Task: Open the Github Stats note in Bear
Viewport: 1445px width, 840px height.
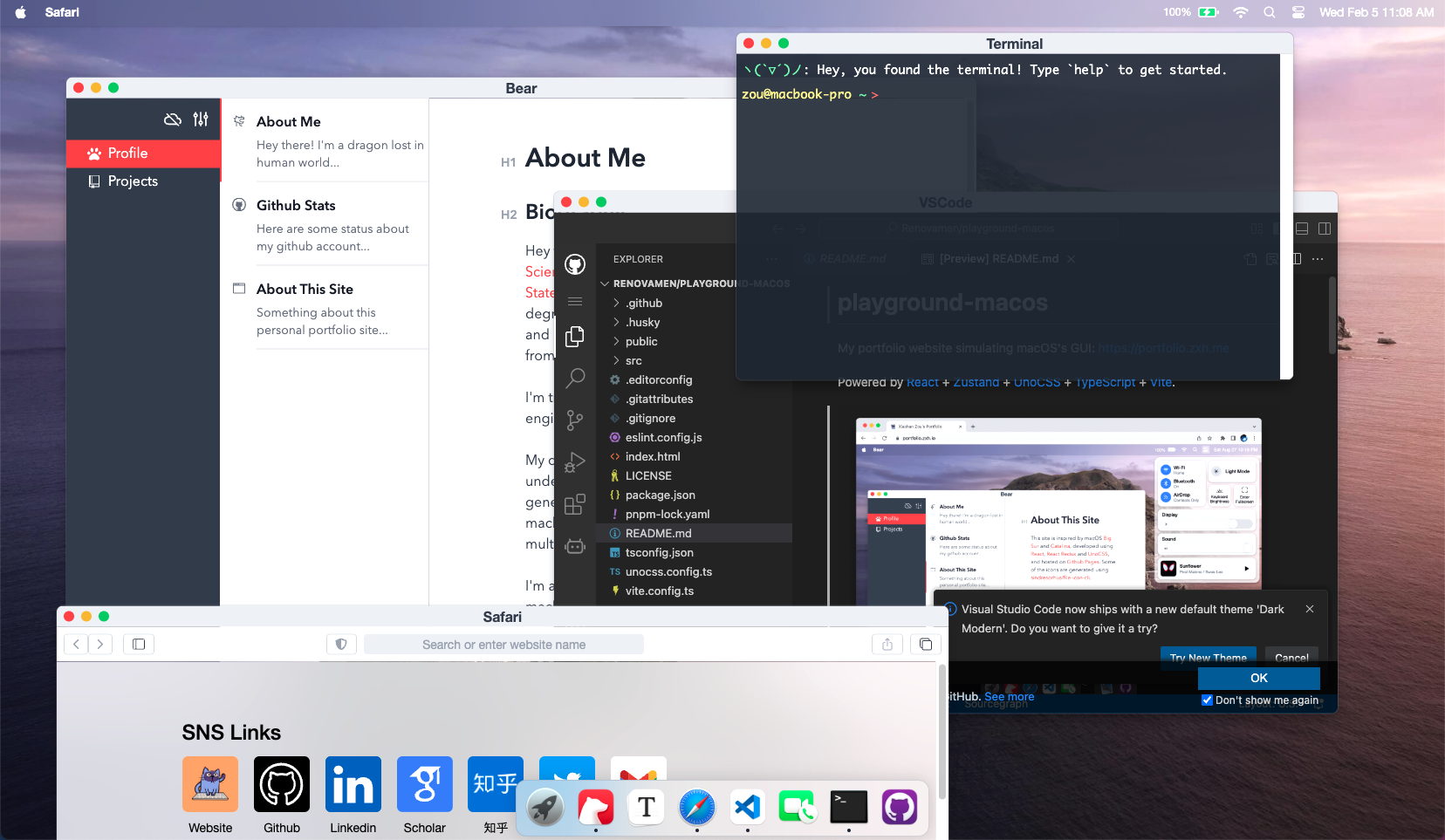Action: tap(325, 224)
